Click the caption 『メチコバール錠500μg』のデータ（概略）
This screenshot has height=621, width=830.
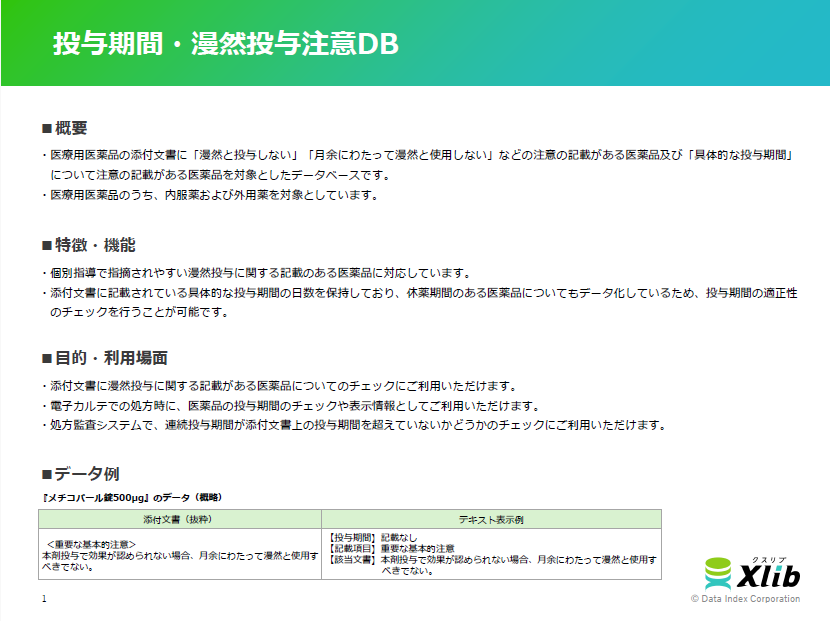(132, 498)
